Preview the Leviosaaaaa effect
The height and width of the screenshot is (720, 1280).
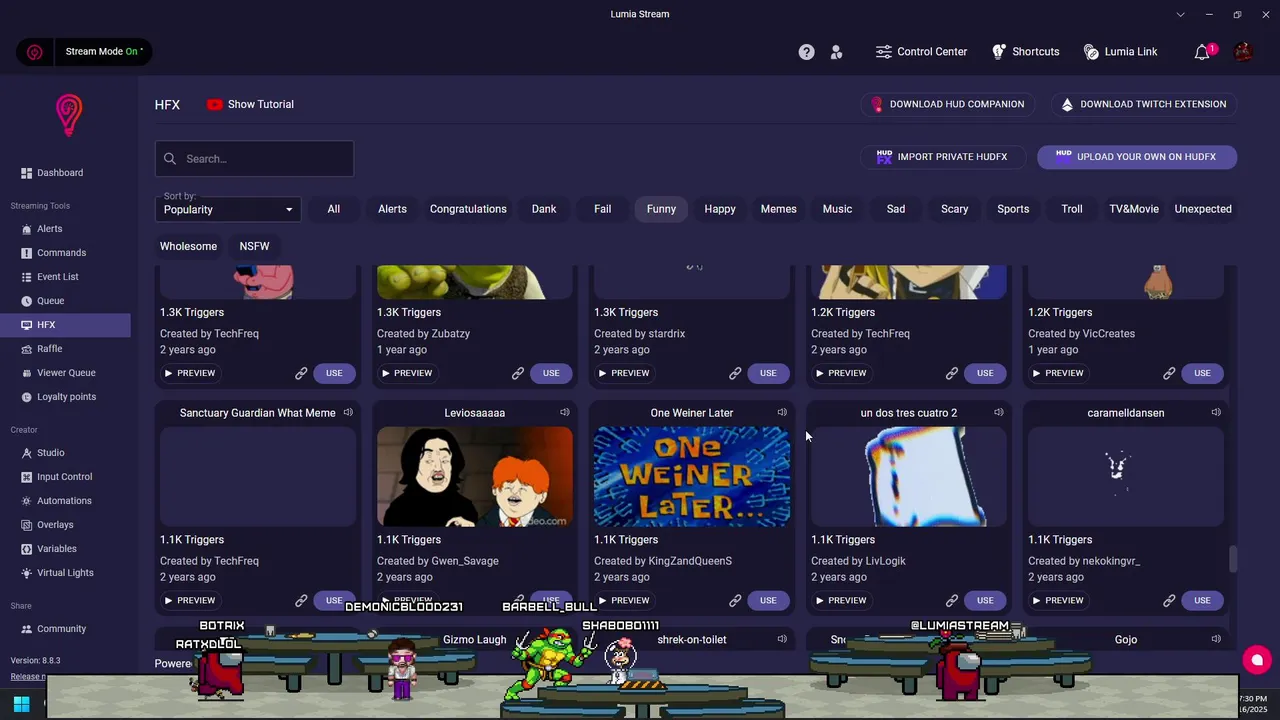pos(406,600)
